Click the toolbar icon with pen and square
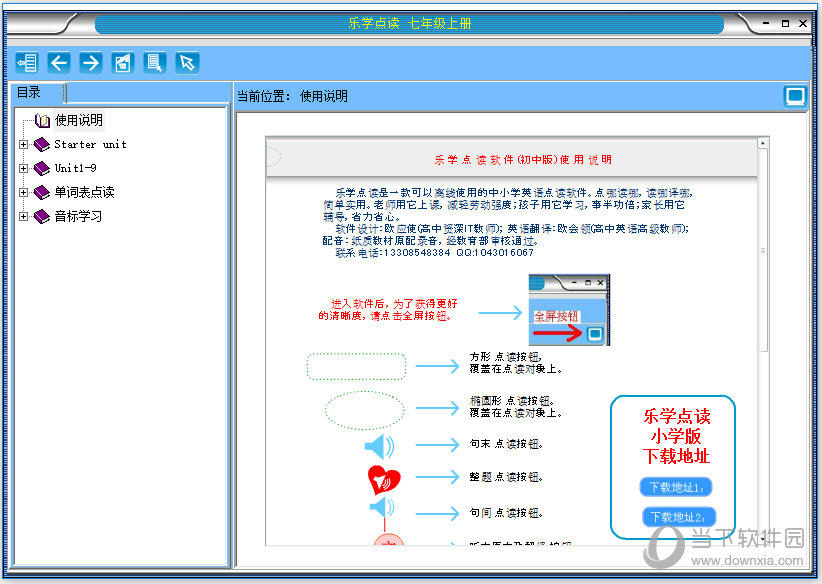Viewport: 822px width, 584px height. pyautogui.click(x=123, y=63)
